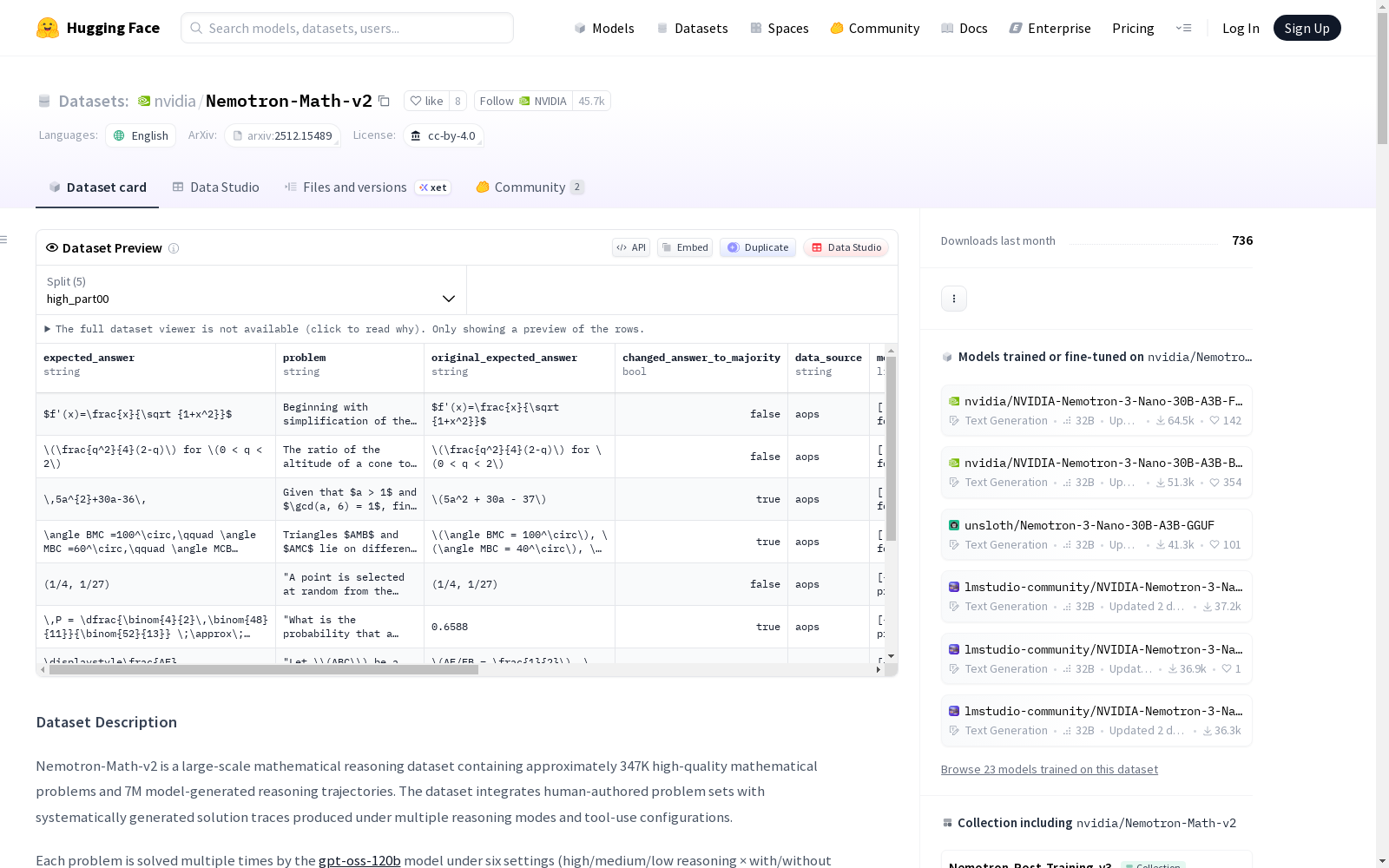This screenshot has height=868, width=1389.
Task: Go to Spaces in top navigation
Action: [780, 28]
